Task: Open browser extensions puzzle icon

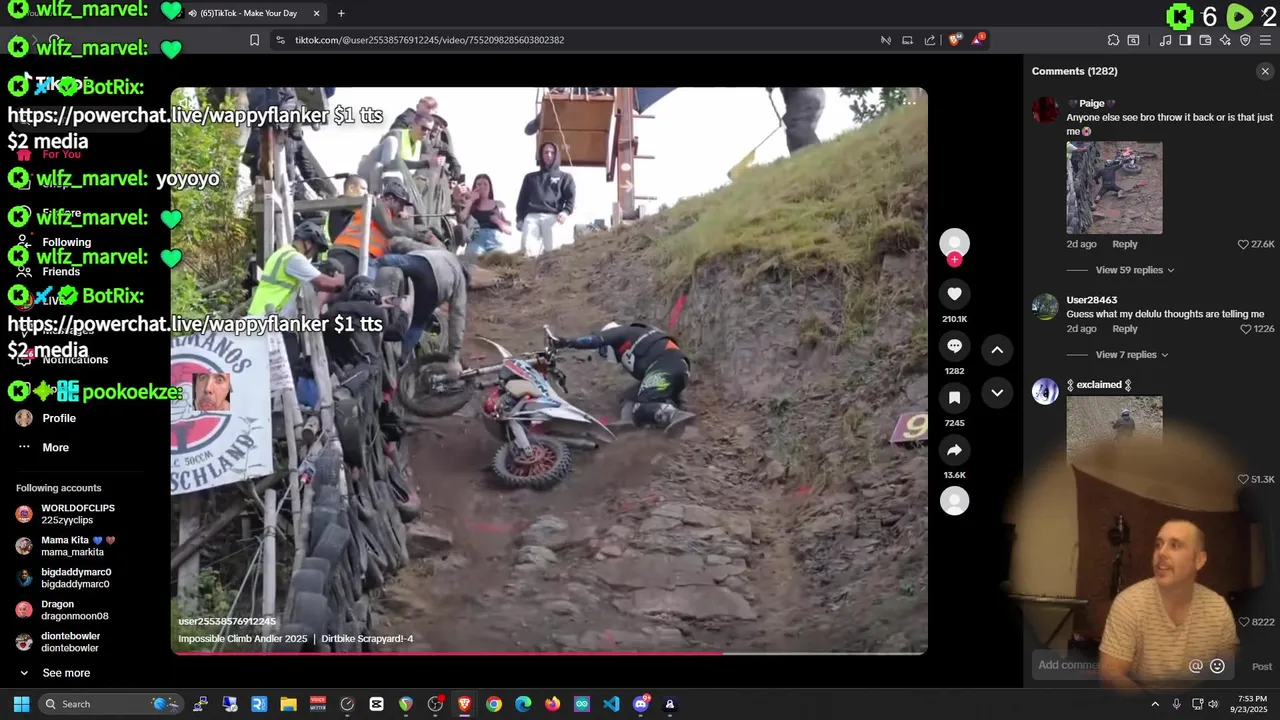Action: pos(1113,40)
